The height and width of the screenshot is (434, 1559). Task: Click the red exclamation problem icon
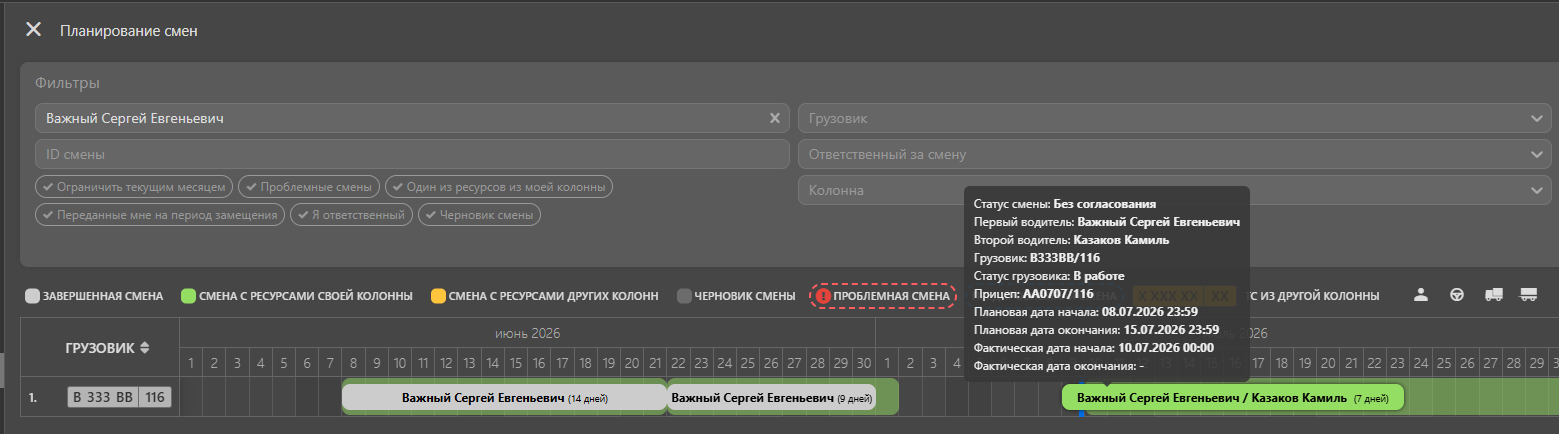pyautogui.click(x=823, y=296)
